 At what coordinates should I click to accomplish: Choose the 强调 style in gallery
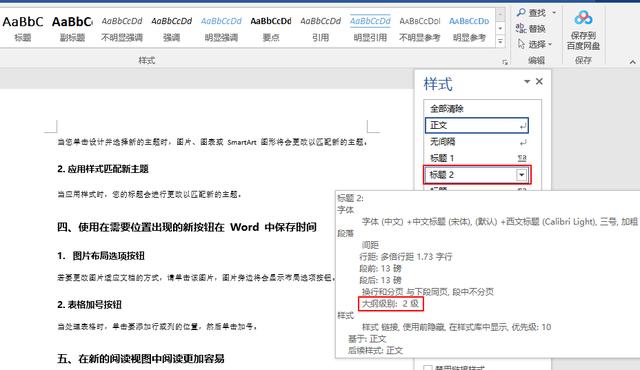[x=171, y=29]
